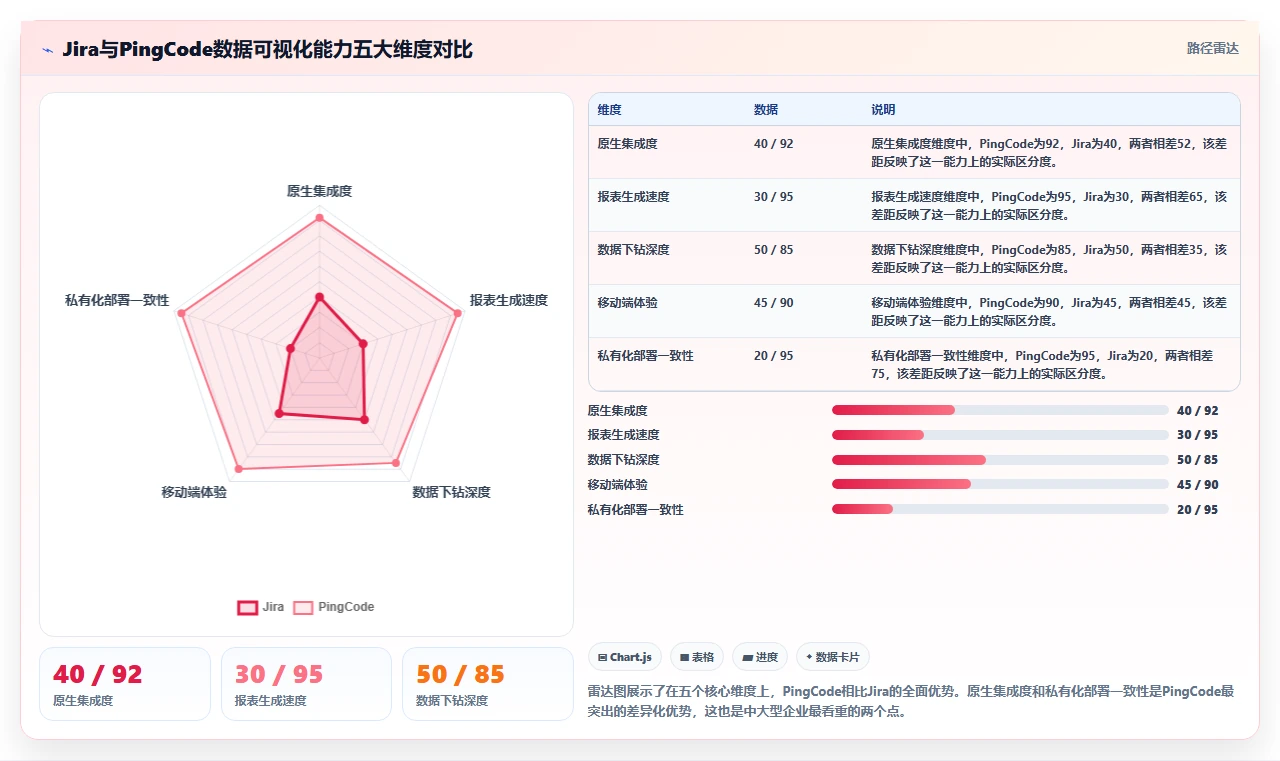Image resolution: width=1280 pixels, height=761 pixels.
Task: Click PingCode data point at 私有化部署一致性 vertex
Action: point(181,313)
